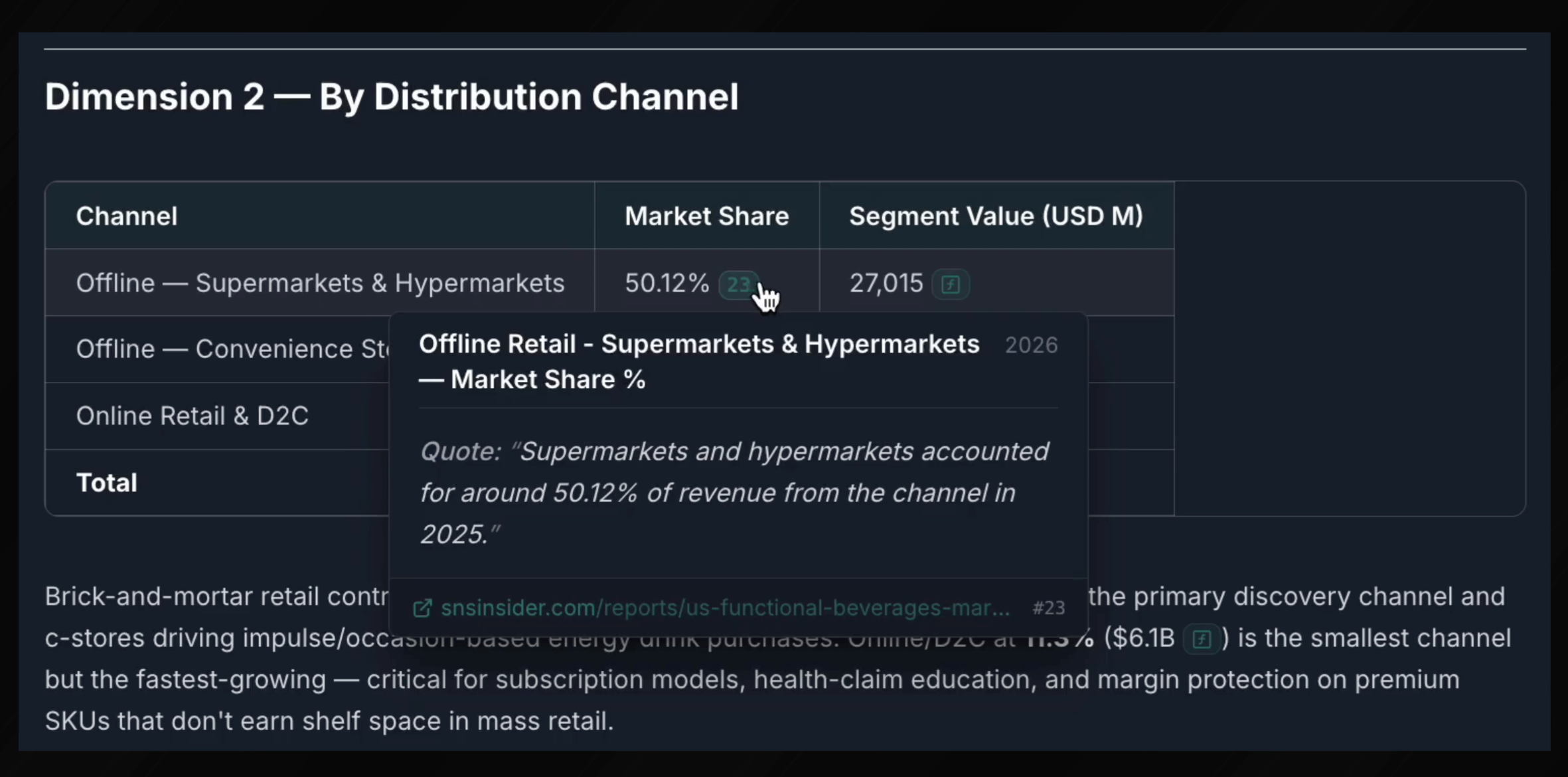
Task: Click the quoted text in the citation popup
Action: tap(734, 493)
